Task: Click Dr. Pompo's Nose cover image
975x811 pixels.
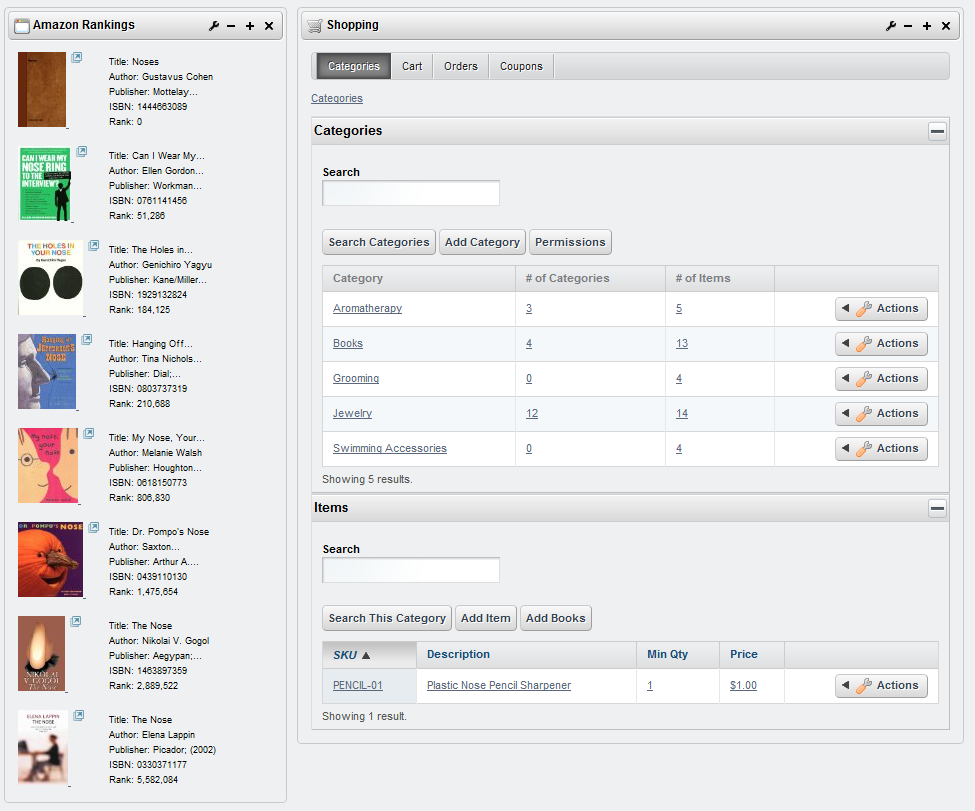Action: coord(50,560)
